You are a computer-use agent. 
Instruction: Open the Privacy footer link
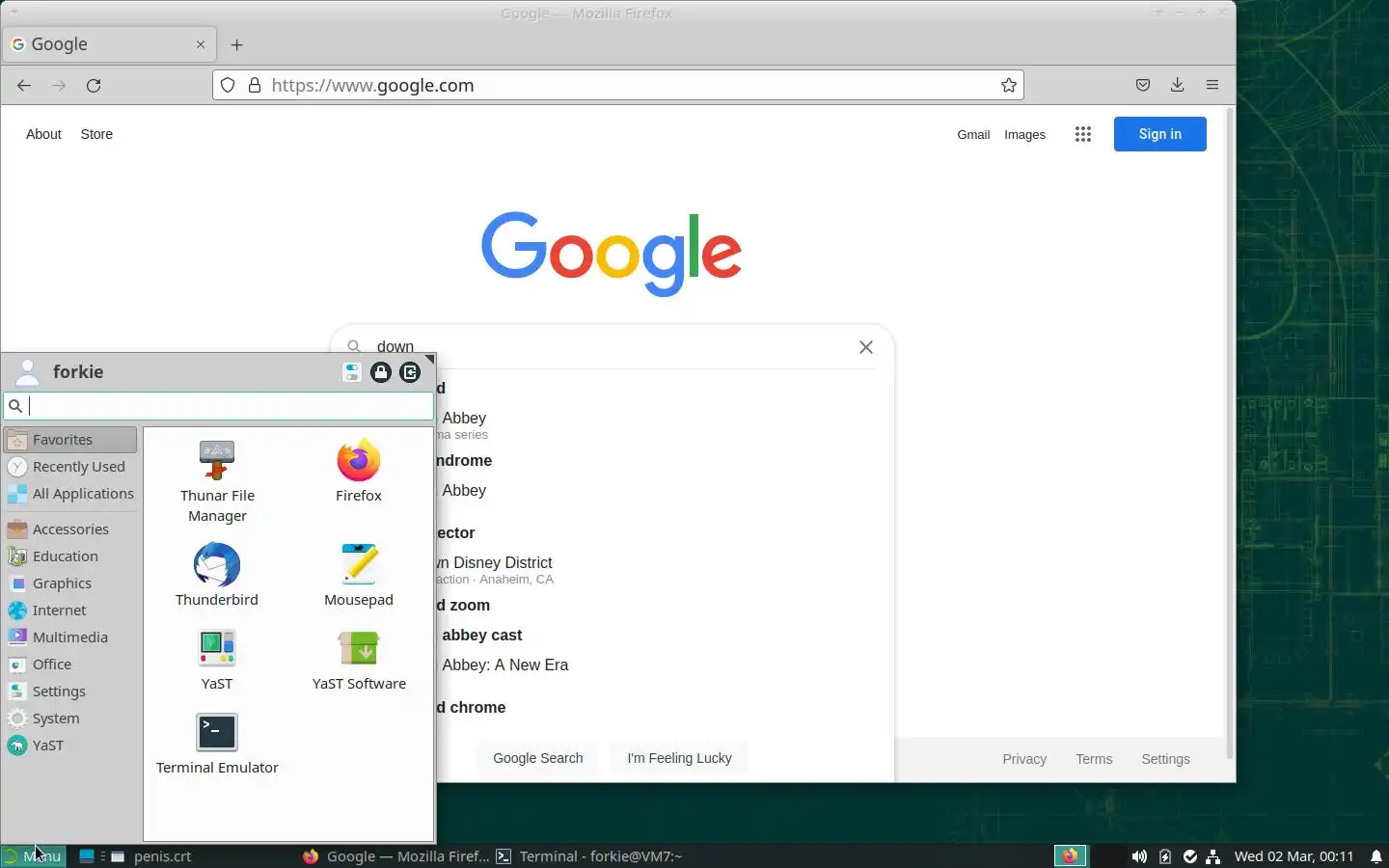point(1024,759)
